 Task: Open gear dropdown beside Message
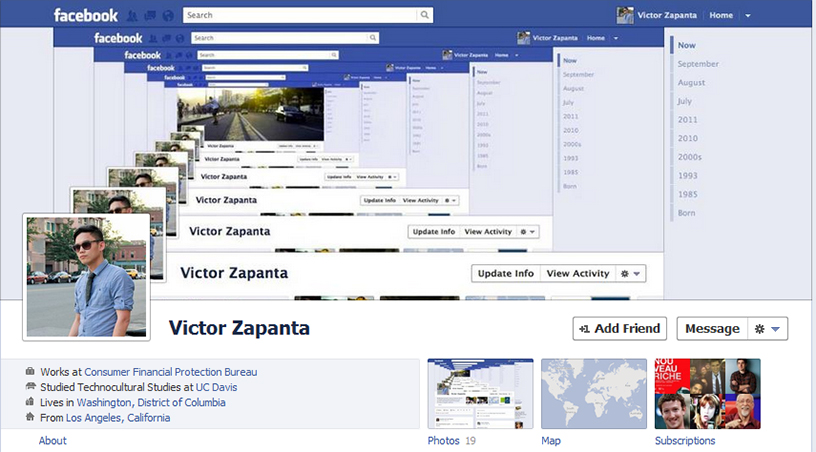tap(768, 329)
